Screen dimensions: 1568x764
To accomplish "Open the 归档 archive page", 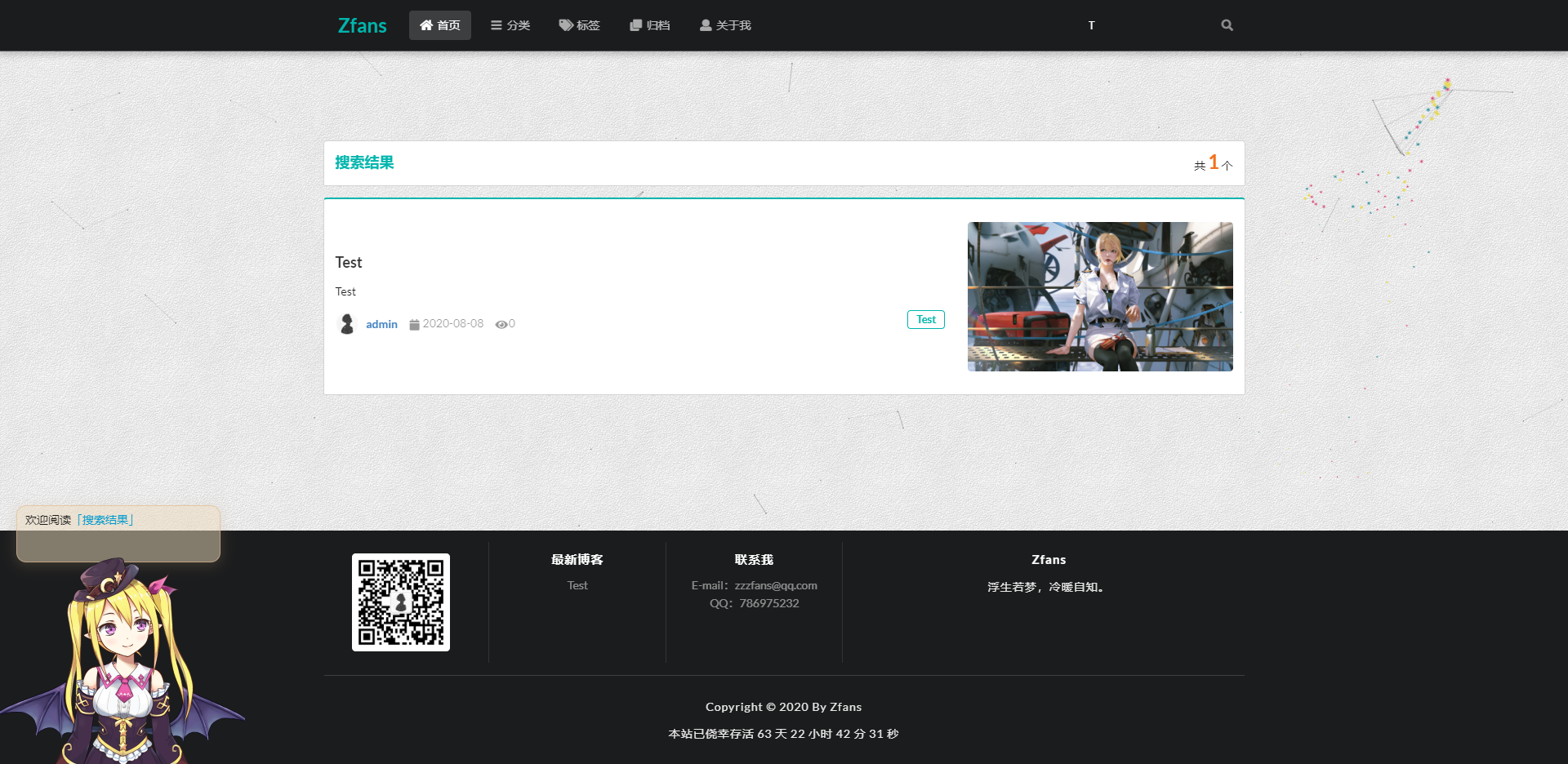I will pyautogui.click(x=649, y=25).
